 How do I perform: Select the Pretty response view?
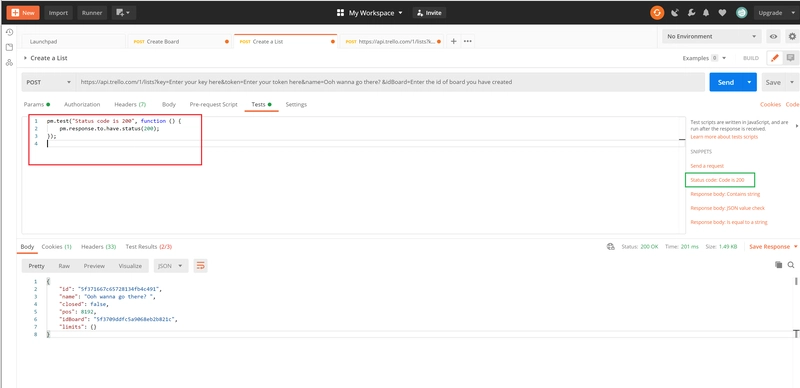36,265
